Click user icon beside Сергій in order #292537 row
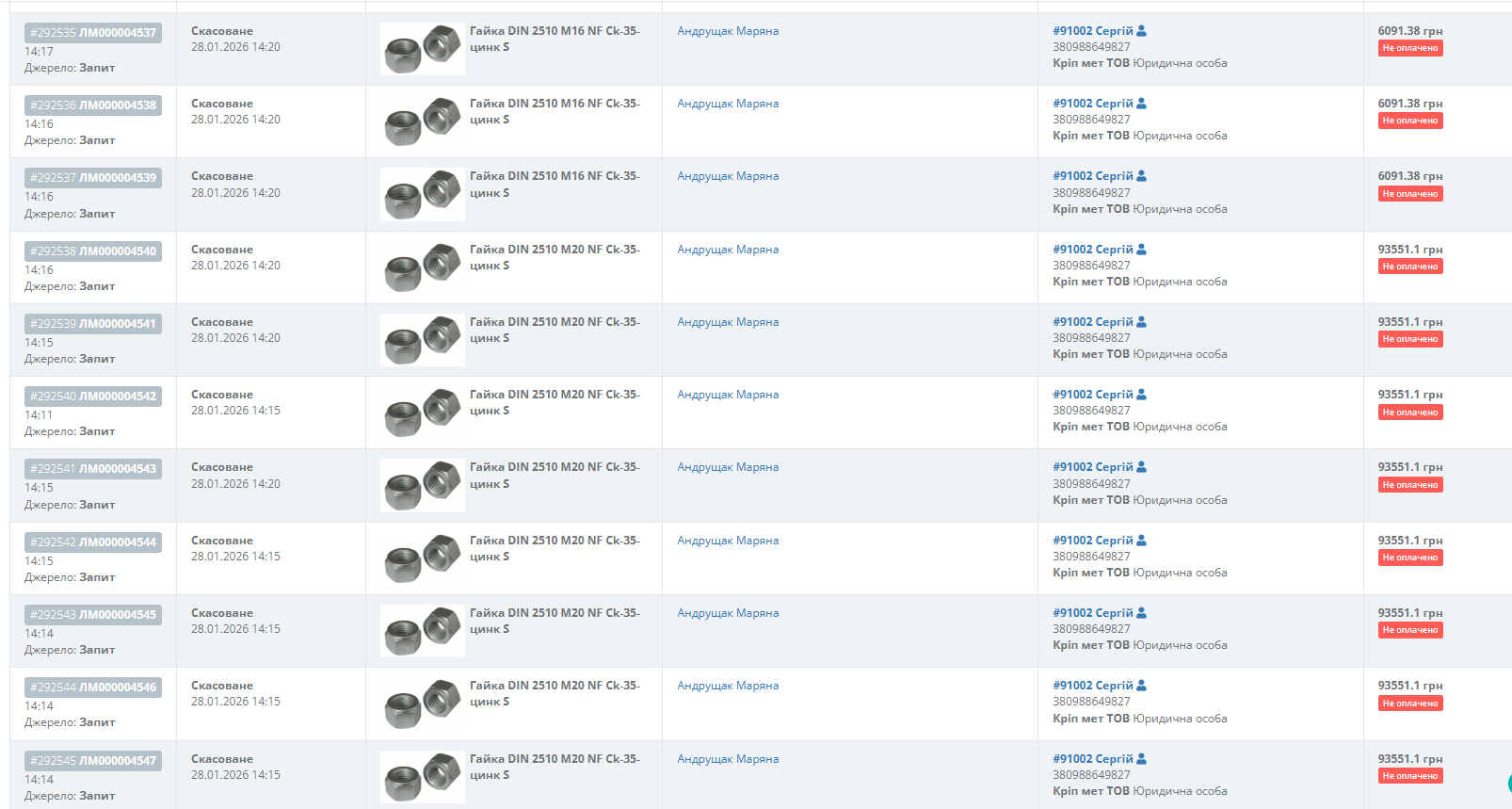Image resolution: width=1512 pixels, height=809 pixels. point(1141,176)
